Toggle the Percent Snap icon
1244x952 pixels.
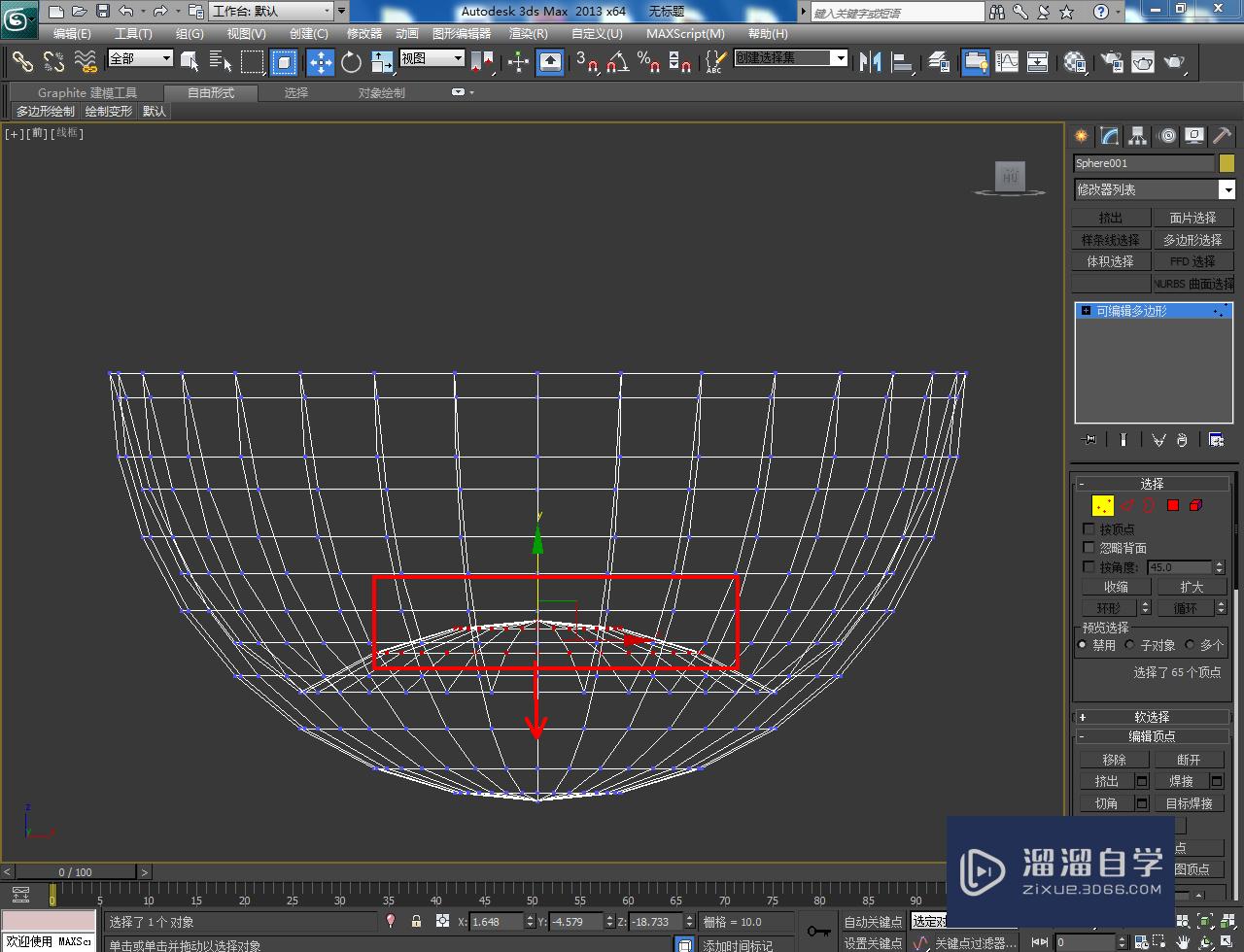click(x=648, y=62)
